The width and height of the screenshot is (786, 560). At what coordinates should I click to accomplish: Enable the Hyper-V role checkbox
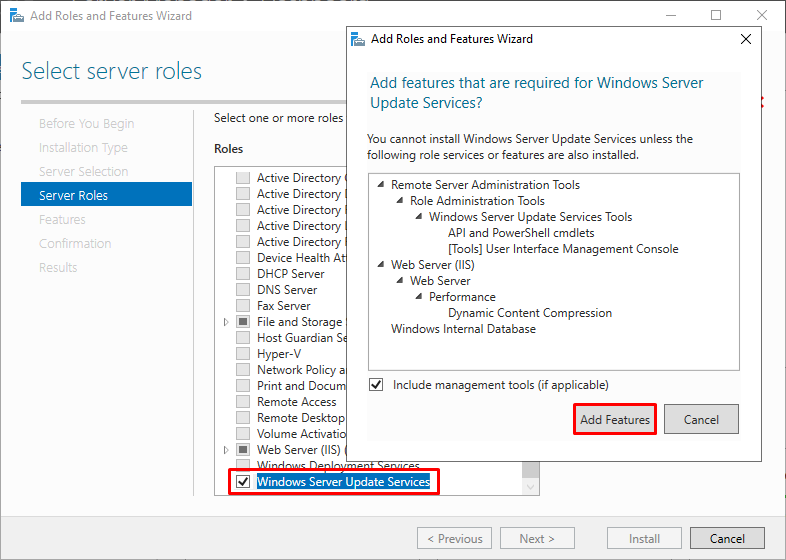point(243,354)
